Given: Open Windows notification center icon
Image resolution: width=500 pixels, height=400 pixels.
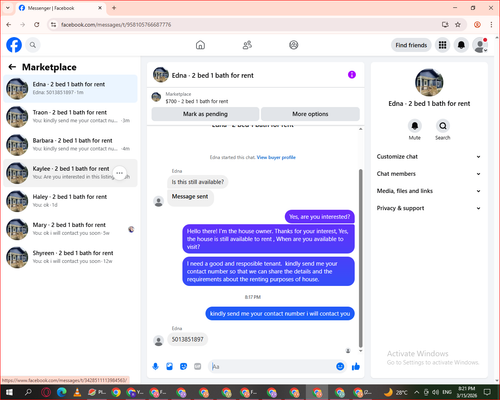Looking at the screenshot, I should [487, 392].
